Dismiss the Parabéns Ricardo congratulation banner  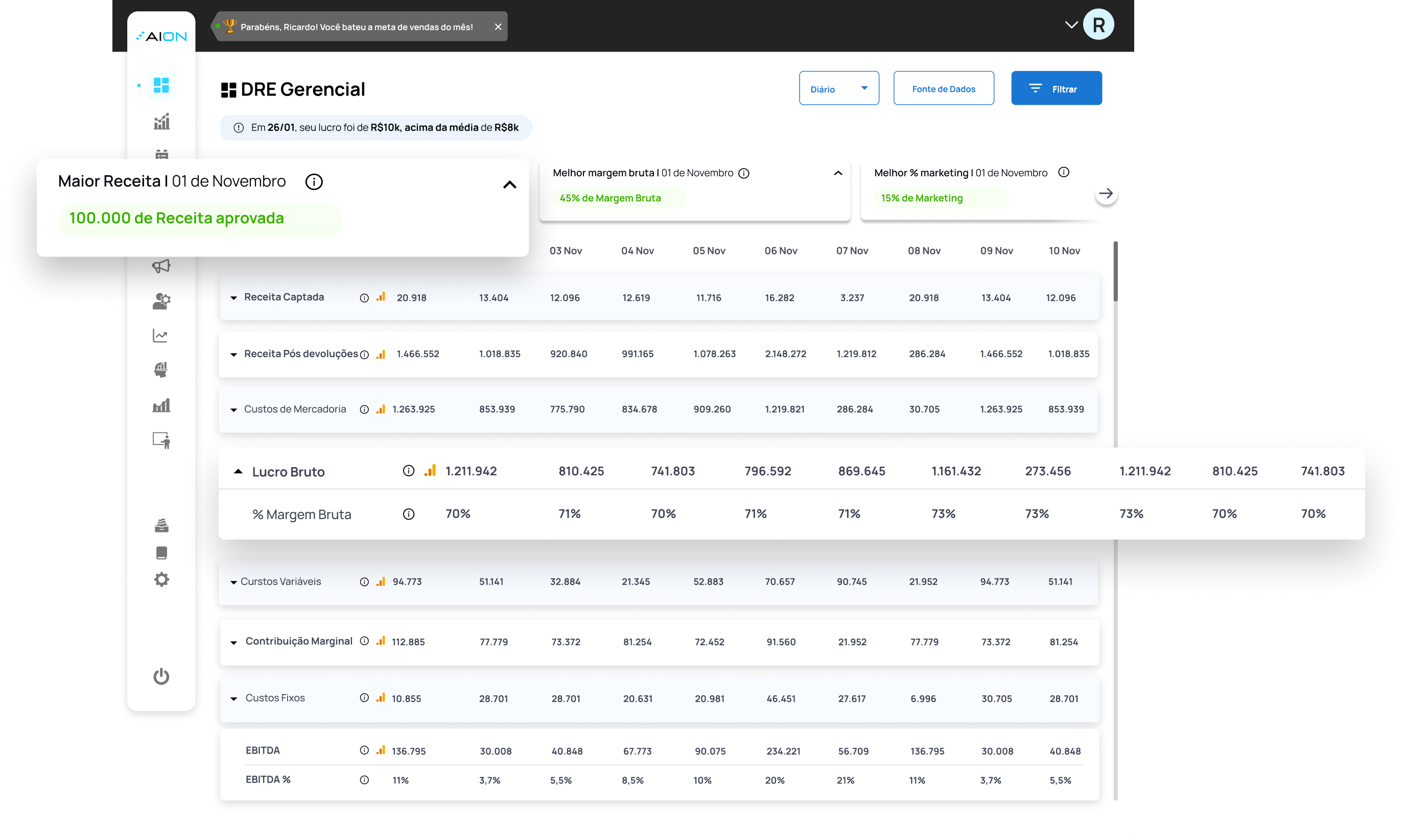point(498,26)
